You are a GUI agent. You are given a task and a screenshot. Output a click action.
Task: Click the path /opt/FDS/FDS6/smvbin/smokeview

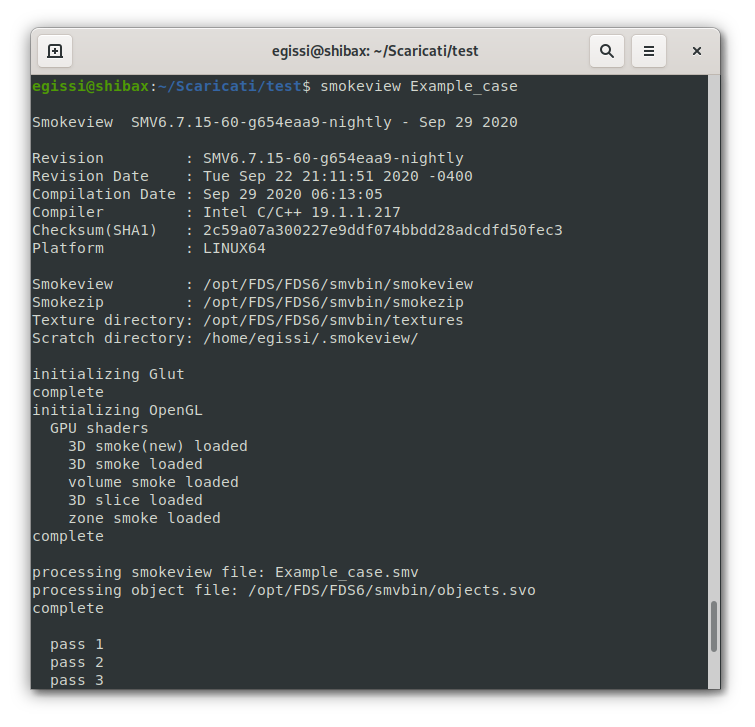(338, 284)
